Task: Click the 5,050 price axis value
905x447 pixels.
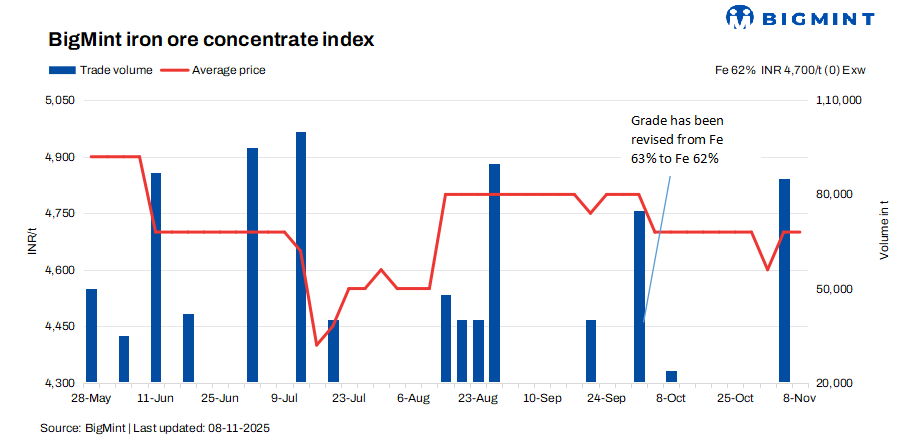Action: (x=60, y=101)
